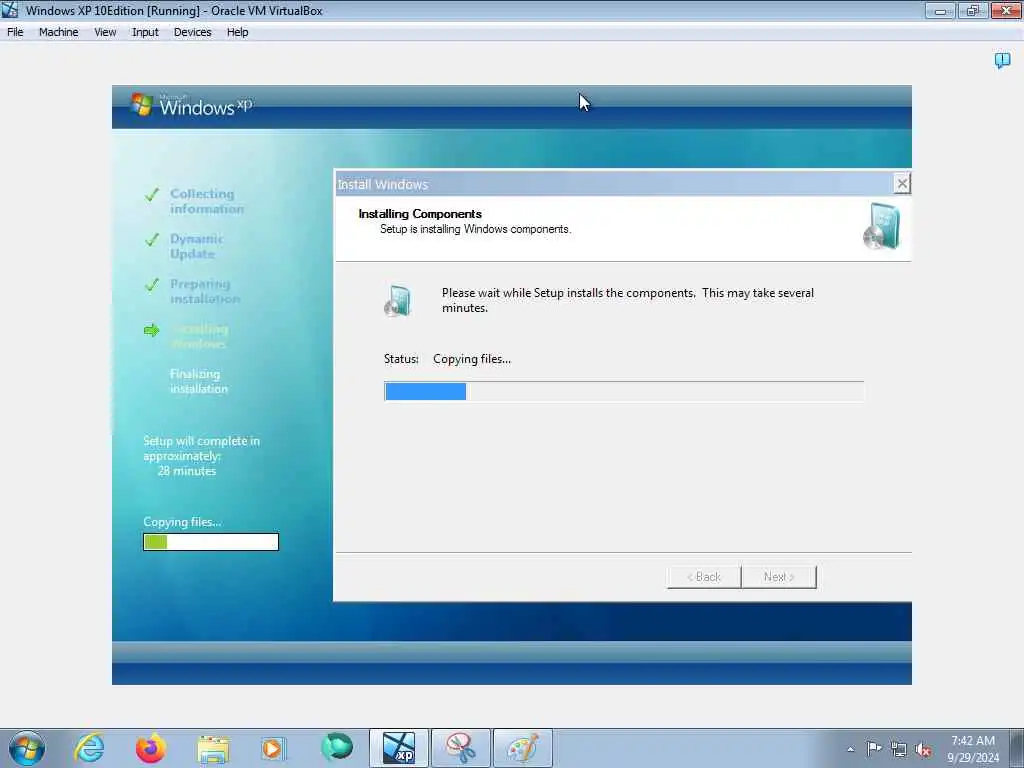Open the Machine menu
The height and width of the screenshot is (768, 1024).
click(x=58, y=32)
